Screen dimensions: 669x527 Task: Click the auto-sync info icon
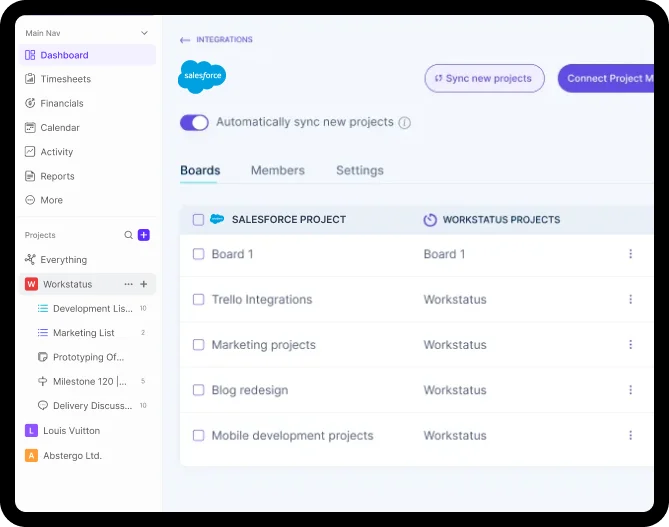pos(404,123)
